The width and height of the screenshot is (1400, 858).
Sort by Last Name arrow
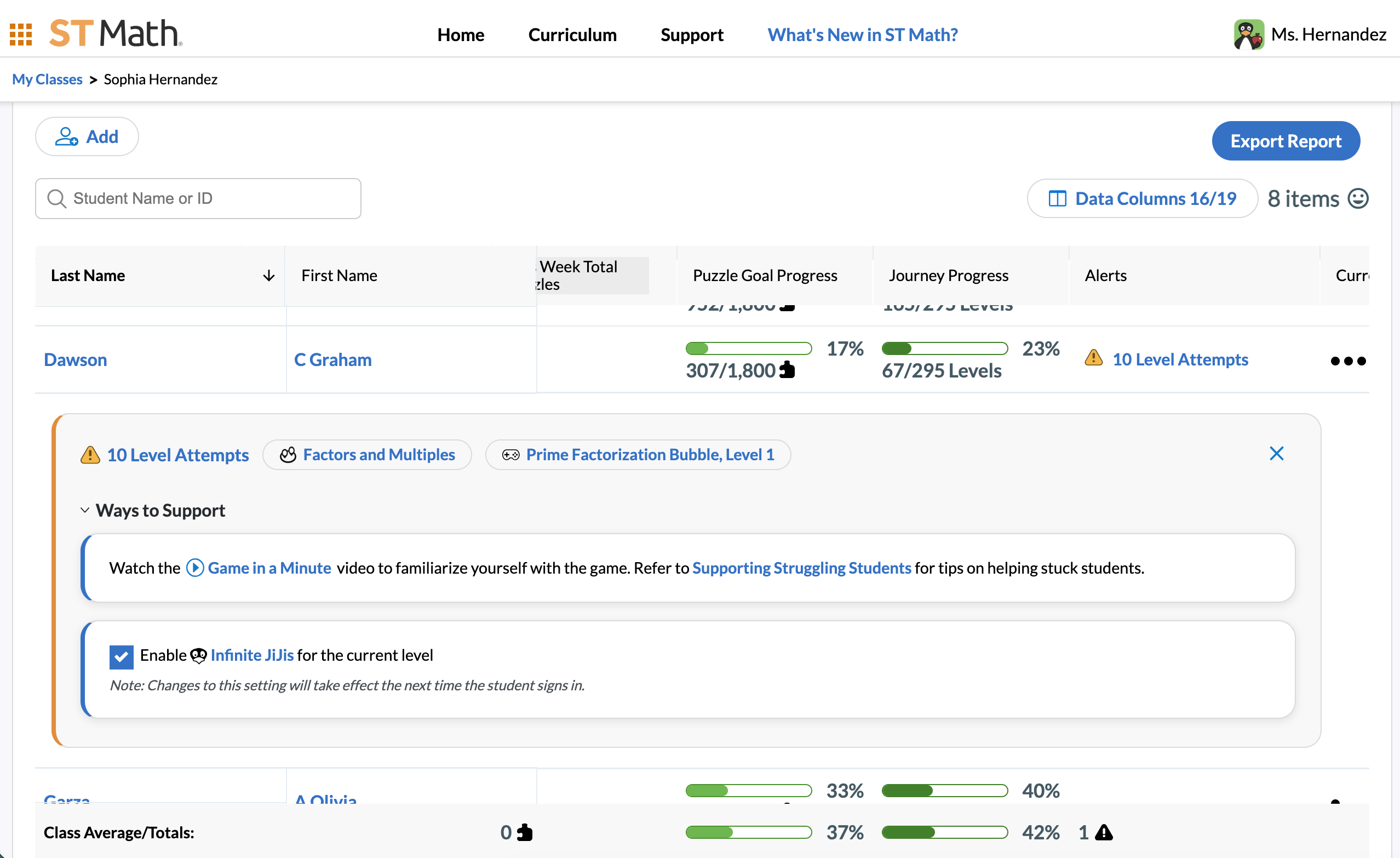[x=269, y=276]
